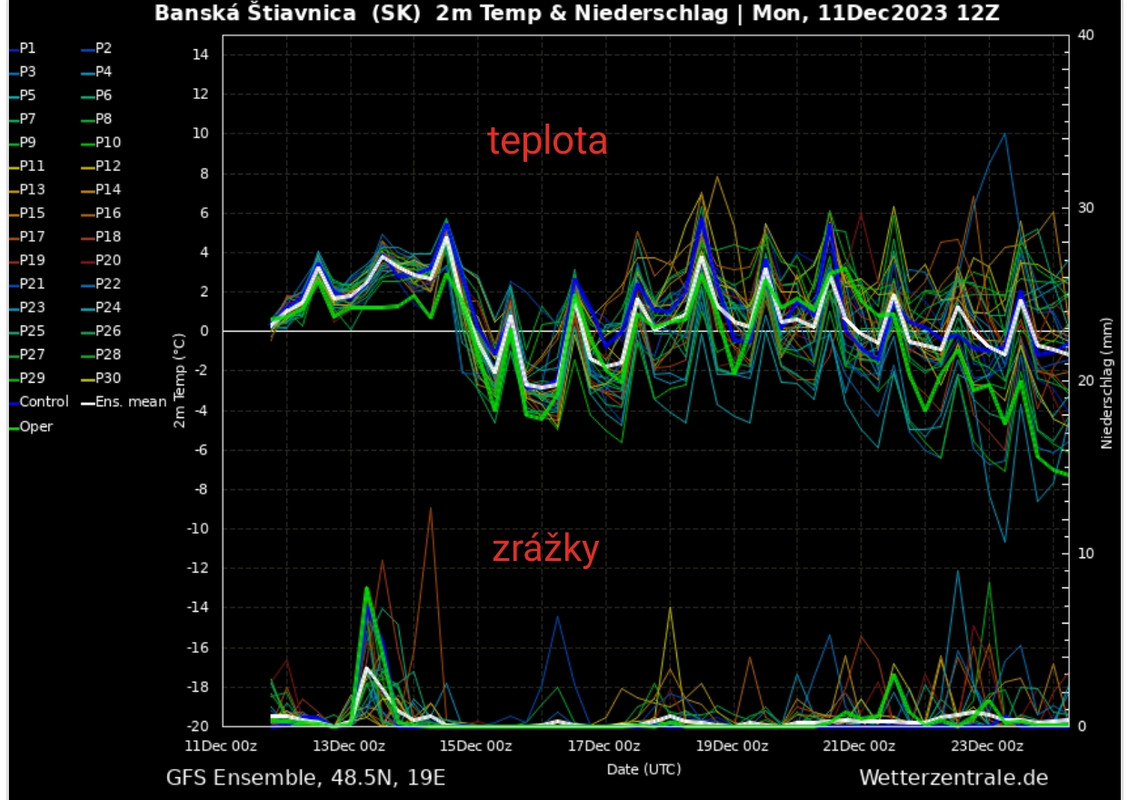The image size is (1127, 800).
Task: Click the 15Dec 00z date tick
Action: click(x=476, y=746)
